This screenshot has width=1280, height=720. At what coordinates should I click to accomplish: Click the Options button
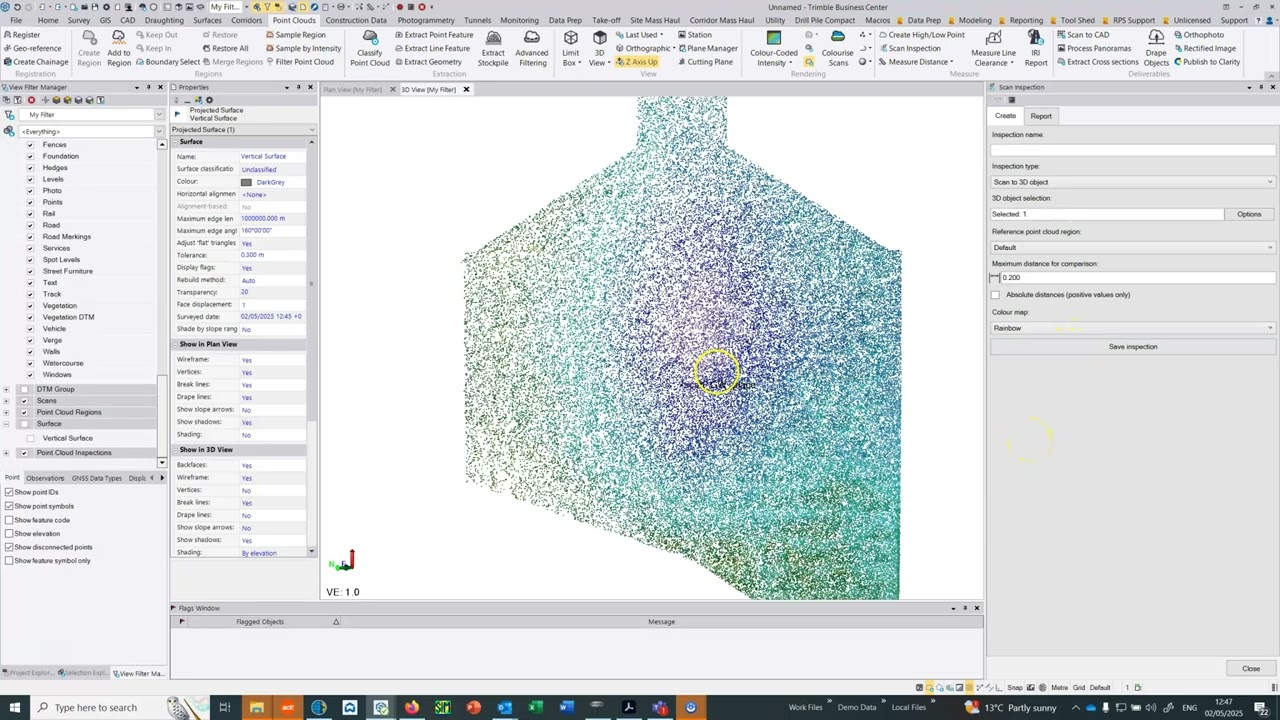(x=1249, y=214)
